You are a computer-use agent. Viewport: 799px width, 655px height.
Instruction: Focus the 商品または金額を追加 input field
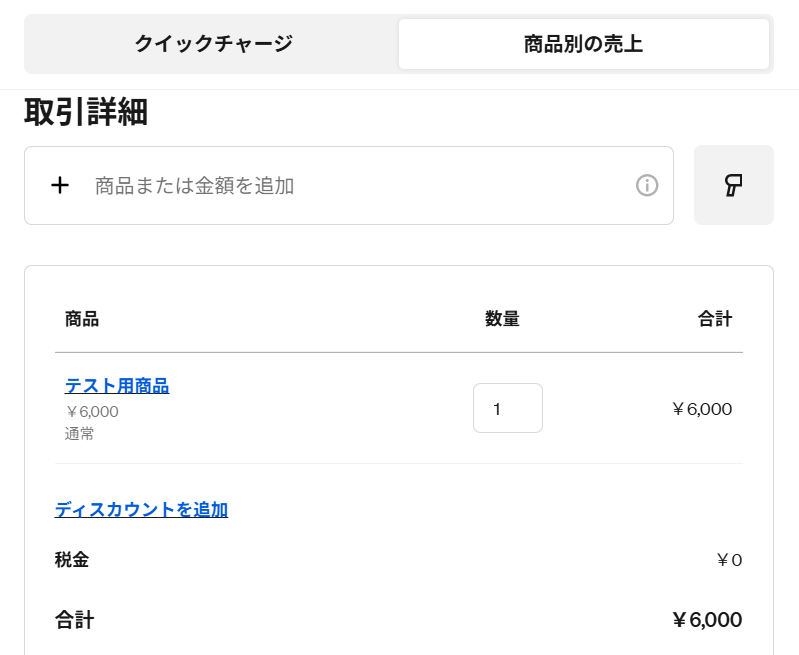349,186
